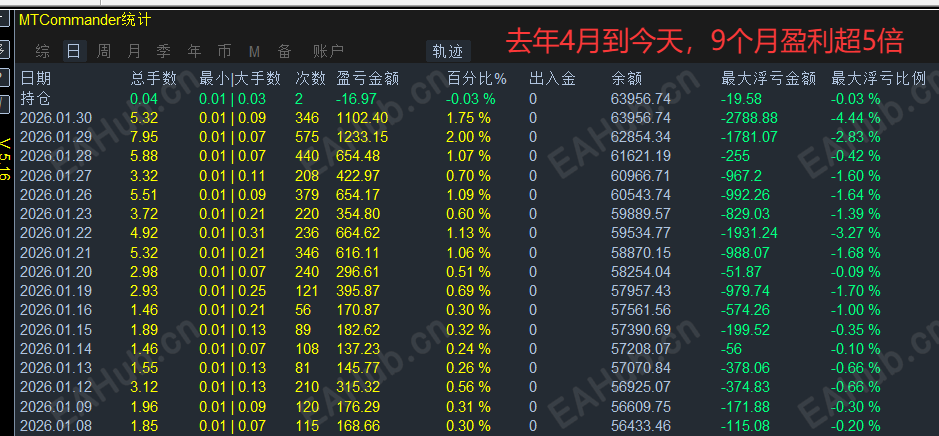
Task: Click profit amount 1102.40
Action: [x=362, y=118]
